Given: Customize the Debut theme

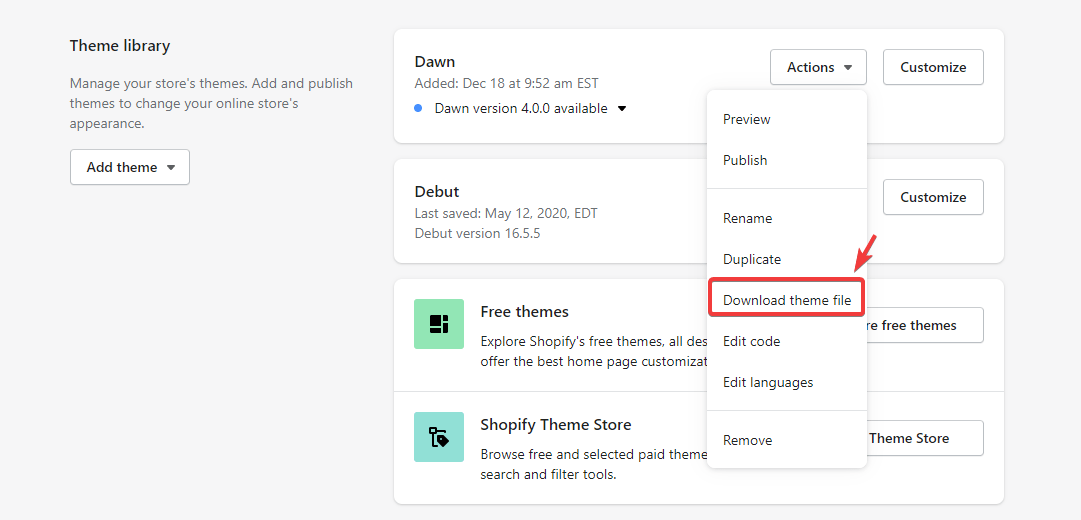Looking at the screenshot, I should [x=933, y=197].
